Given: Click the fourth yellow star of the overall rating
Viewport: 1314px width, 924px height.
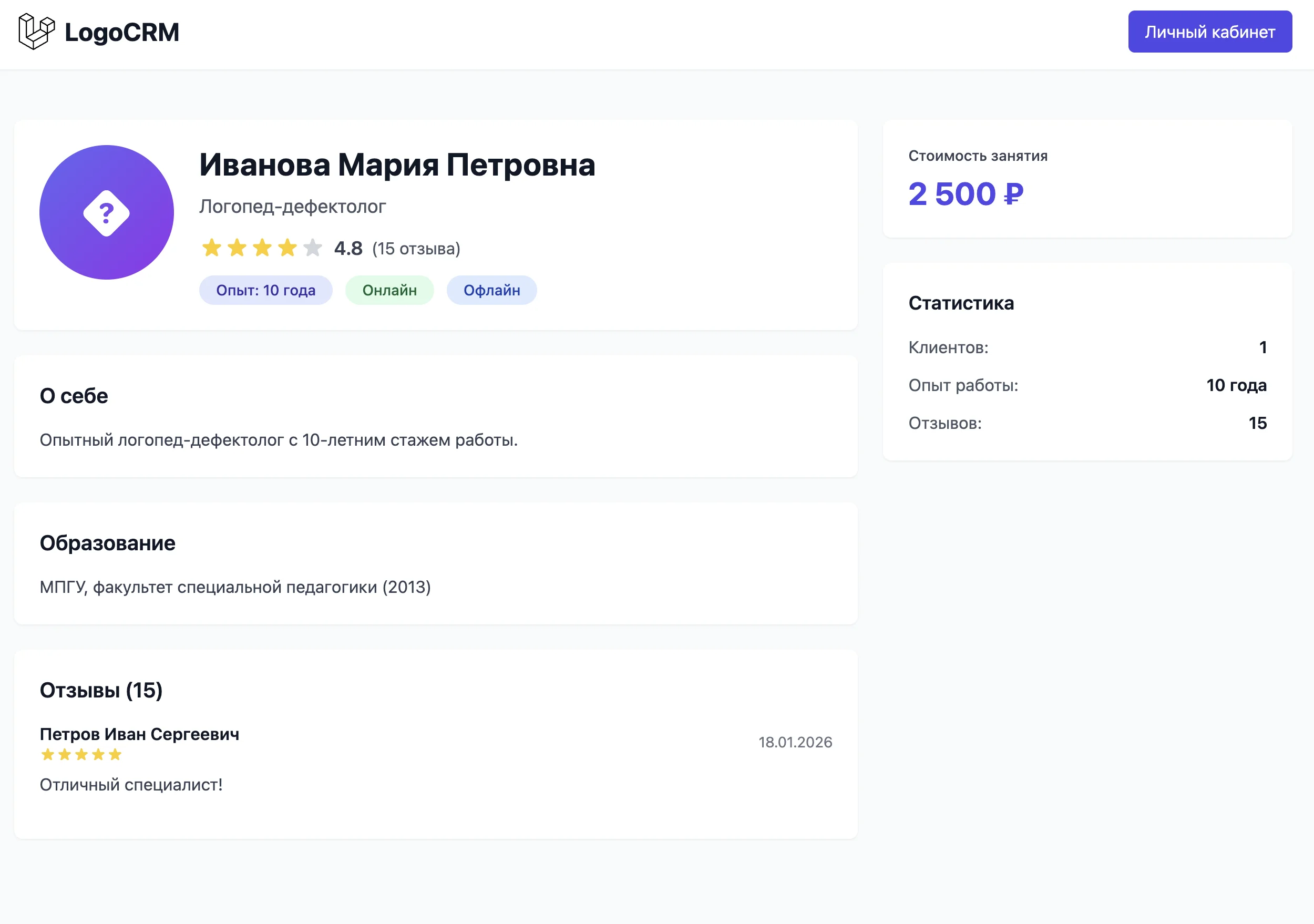Looking at the screenshot, I should click(x=288, y=248).
